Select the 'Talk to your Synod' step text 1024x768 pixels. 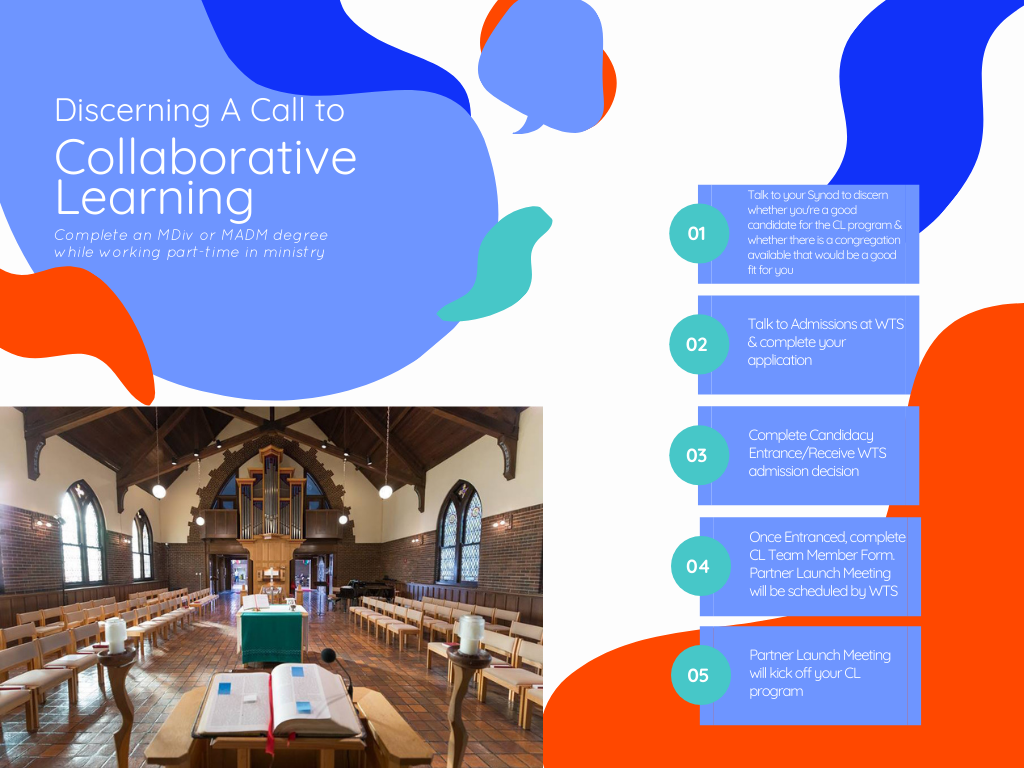(x=824, y=232)
